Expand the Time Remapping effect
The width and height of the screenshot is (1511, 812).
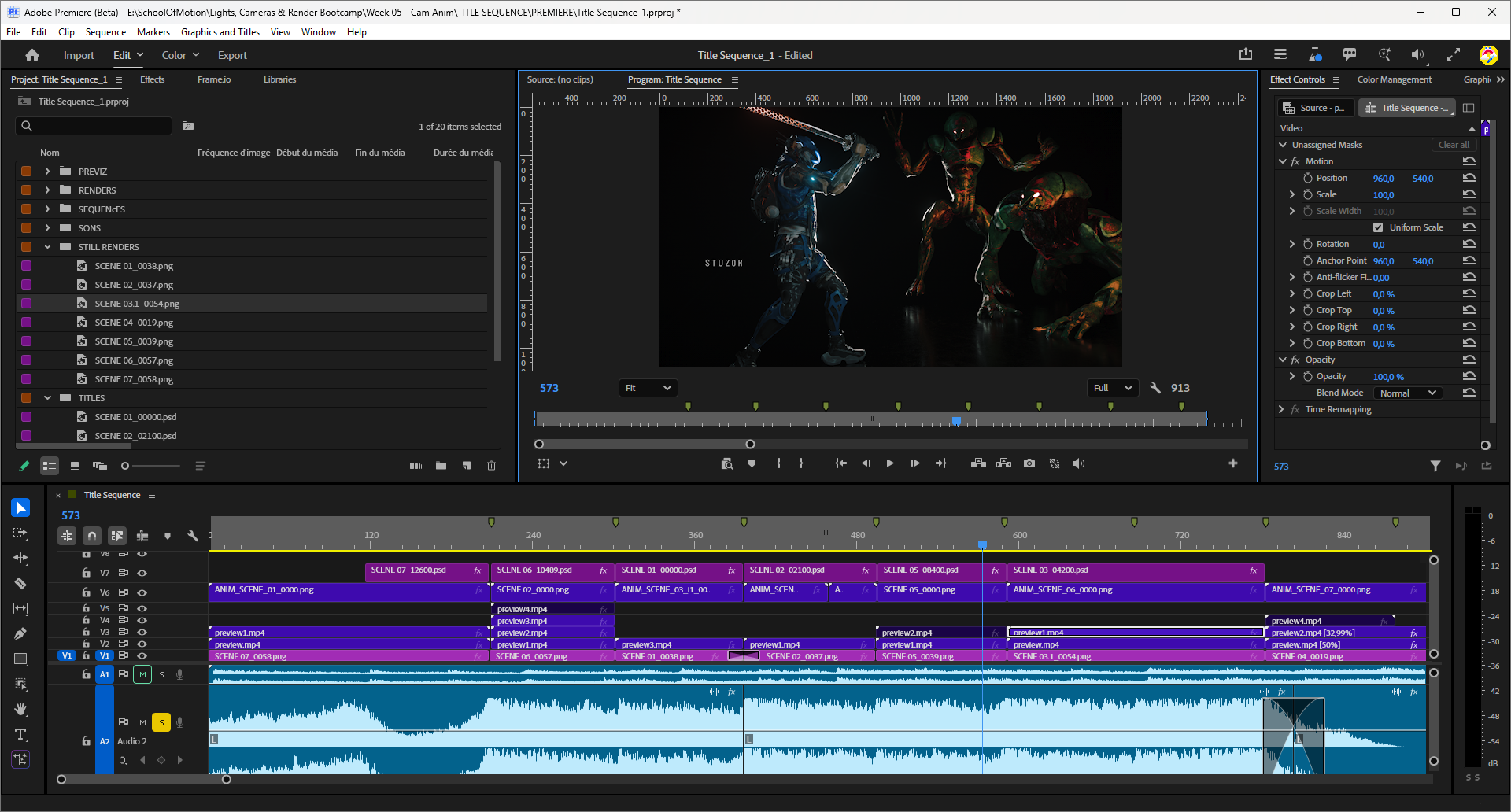pyautogui.click(x=1282, y=409)
